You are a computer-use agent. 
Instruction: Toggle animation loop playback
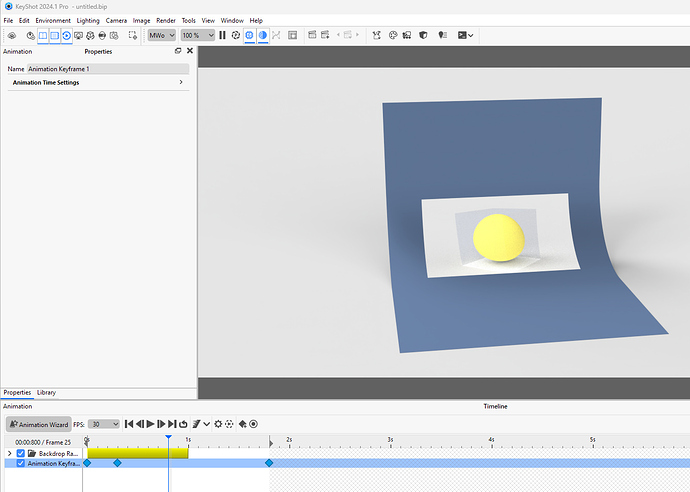183,424
